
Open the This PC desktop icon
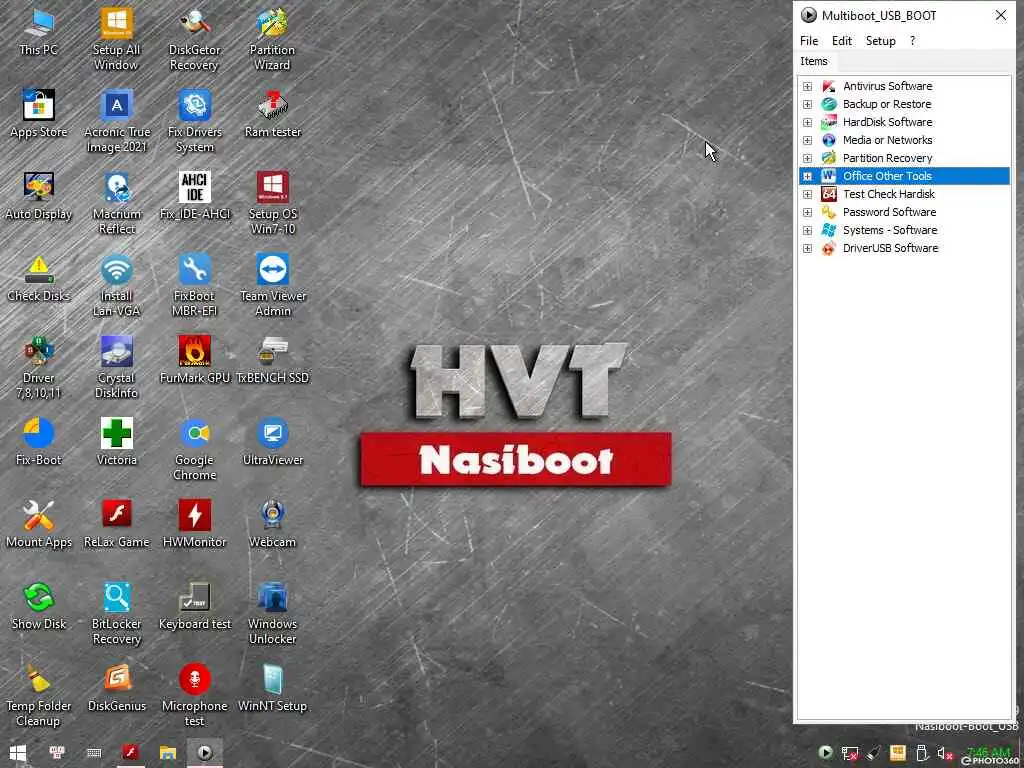coord(39,33)
